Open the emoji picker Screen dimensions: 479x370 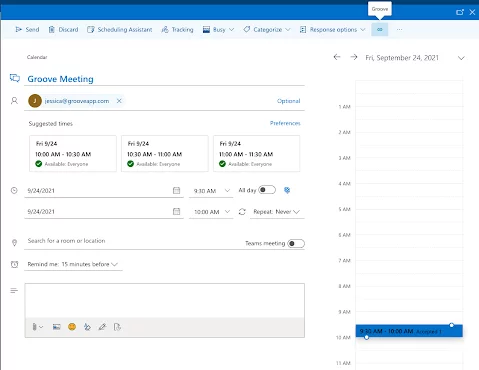72,327
